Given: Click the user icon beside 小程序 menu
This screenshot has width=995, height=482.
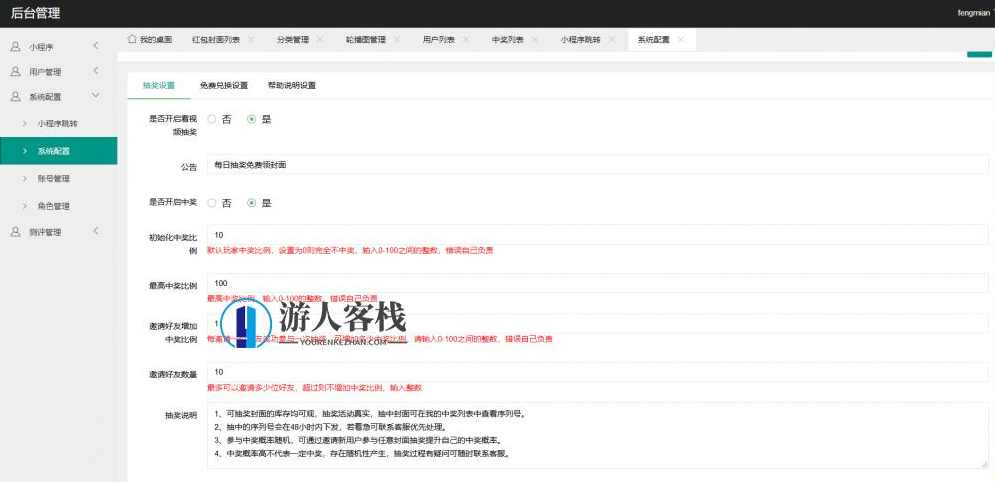Looking at the screenshot, I should coord(16,46).
